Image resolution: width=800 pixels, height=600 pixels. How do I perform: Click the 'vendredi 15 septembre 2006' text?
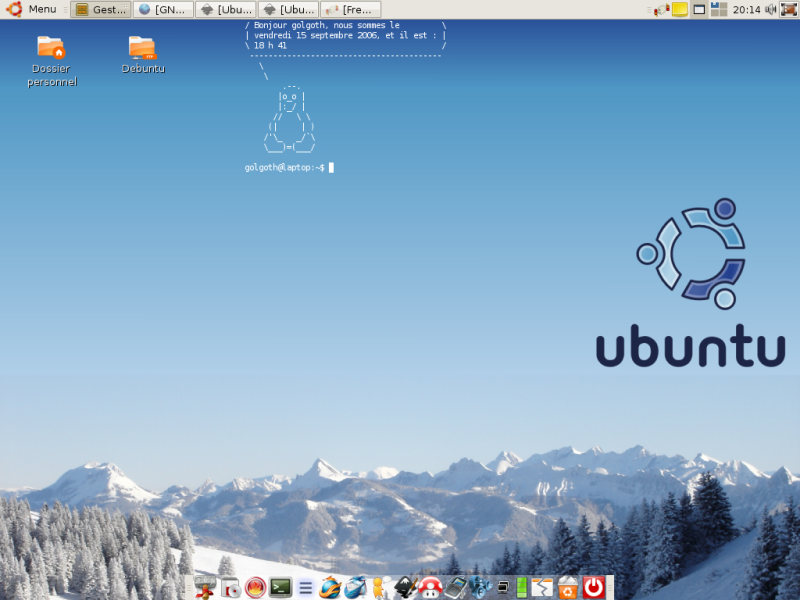tap(316, 35)
